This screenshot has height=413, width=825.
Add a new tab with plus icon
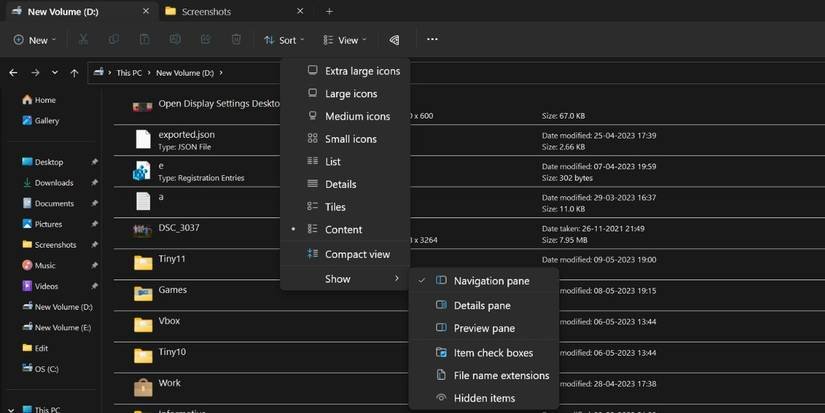[329, 12]
